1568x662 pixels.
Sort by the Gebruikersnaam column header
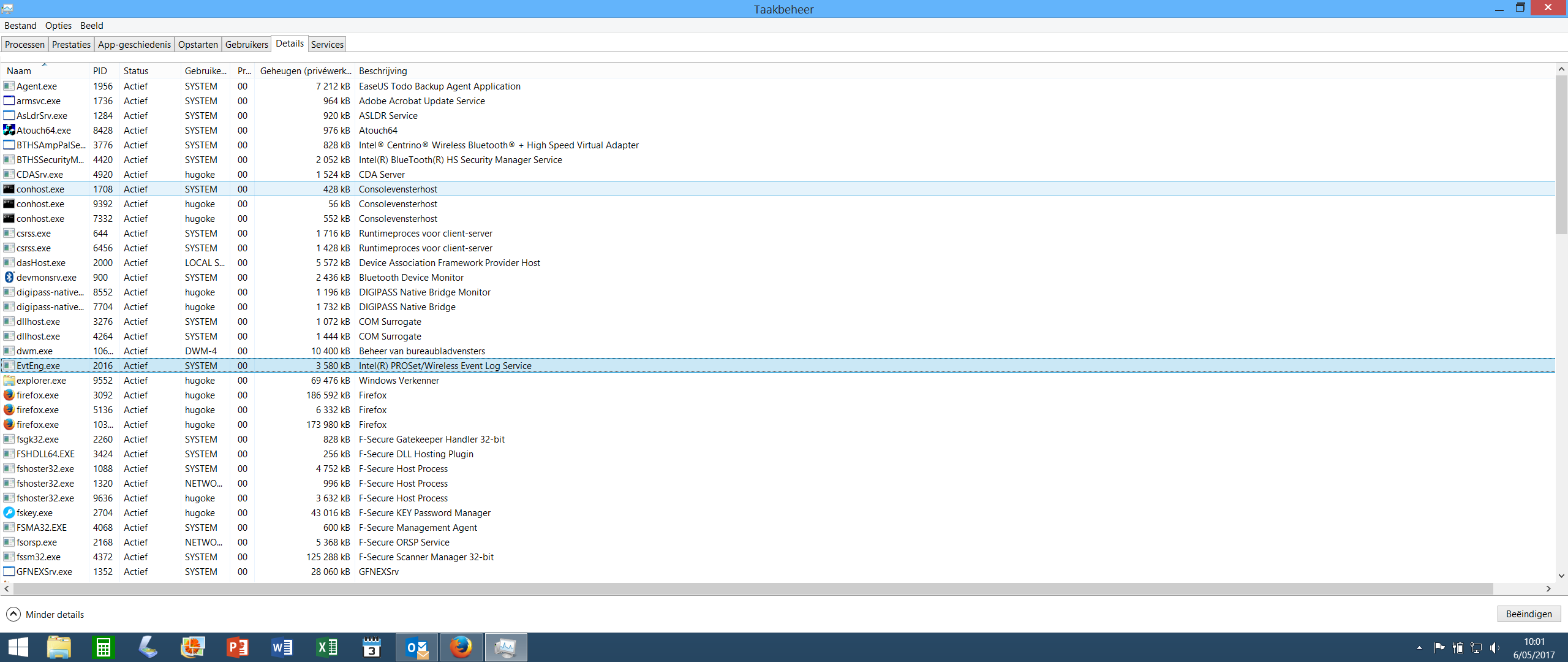point(205,70)
